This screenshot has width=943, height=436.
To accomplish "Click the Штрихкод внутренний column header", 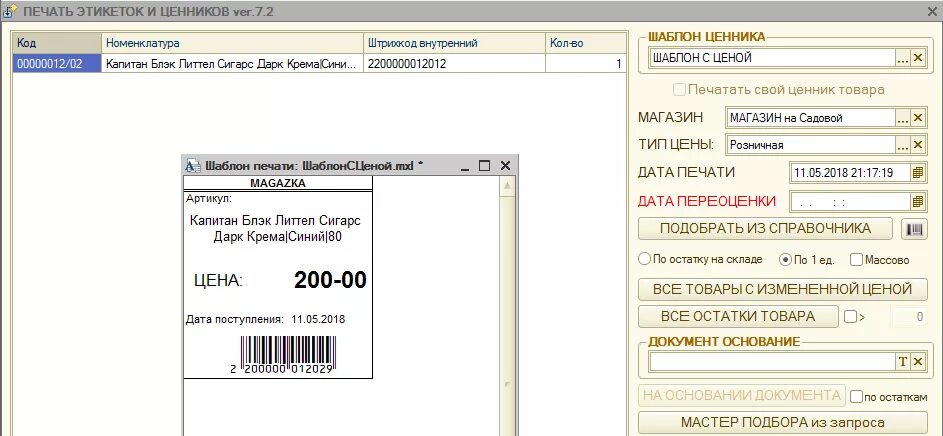I will (x=455, y=43).
